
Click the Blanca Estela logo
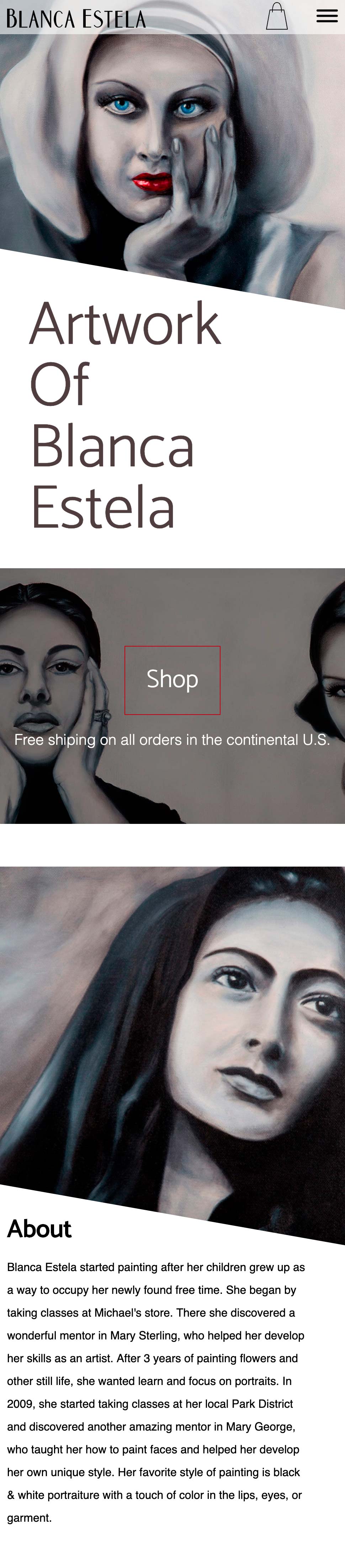coord(76,19)
